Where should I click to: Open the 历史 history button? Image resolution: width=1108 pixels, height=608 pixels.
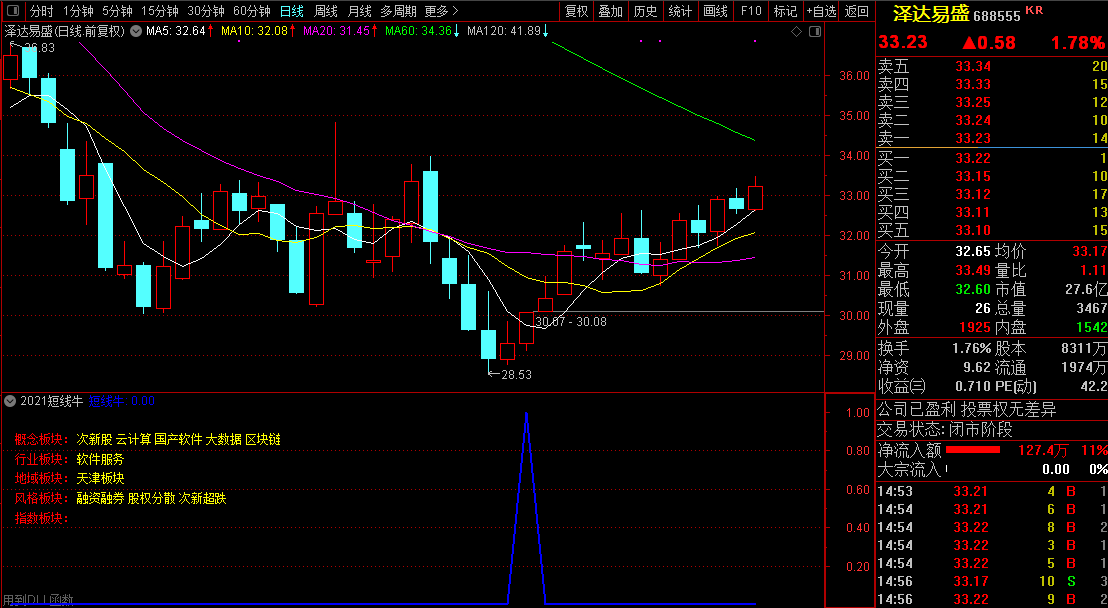pyautogui.click(x=645, y=11)
